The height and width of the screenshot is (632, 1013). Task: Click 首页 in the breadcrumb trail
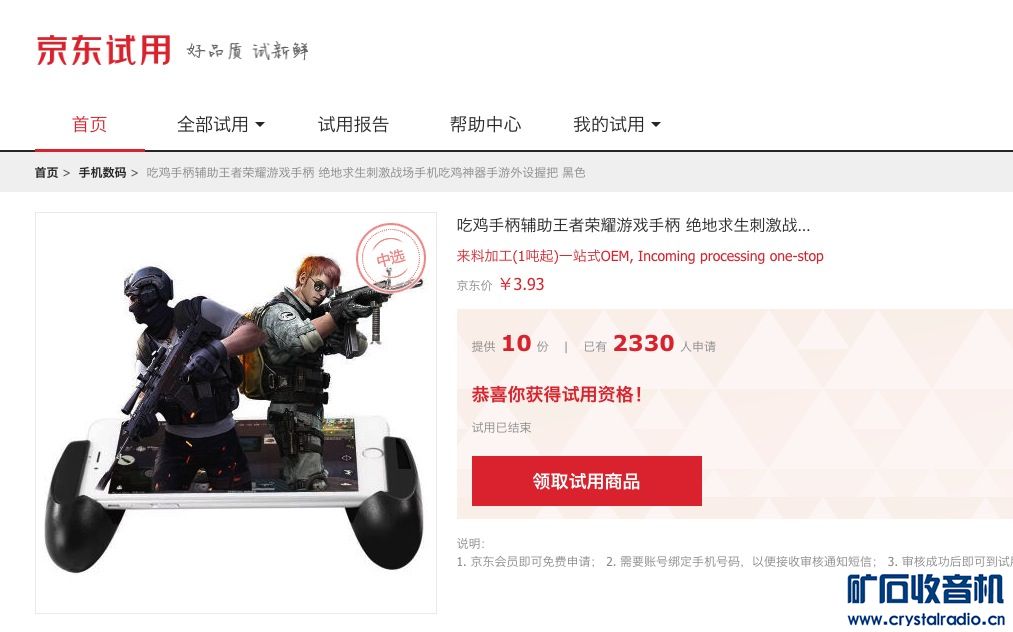[46, 173]
